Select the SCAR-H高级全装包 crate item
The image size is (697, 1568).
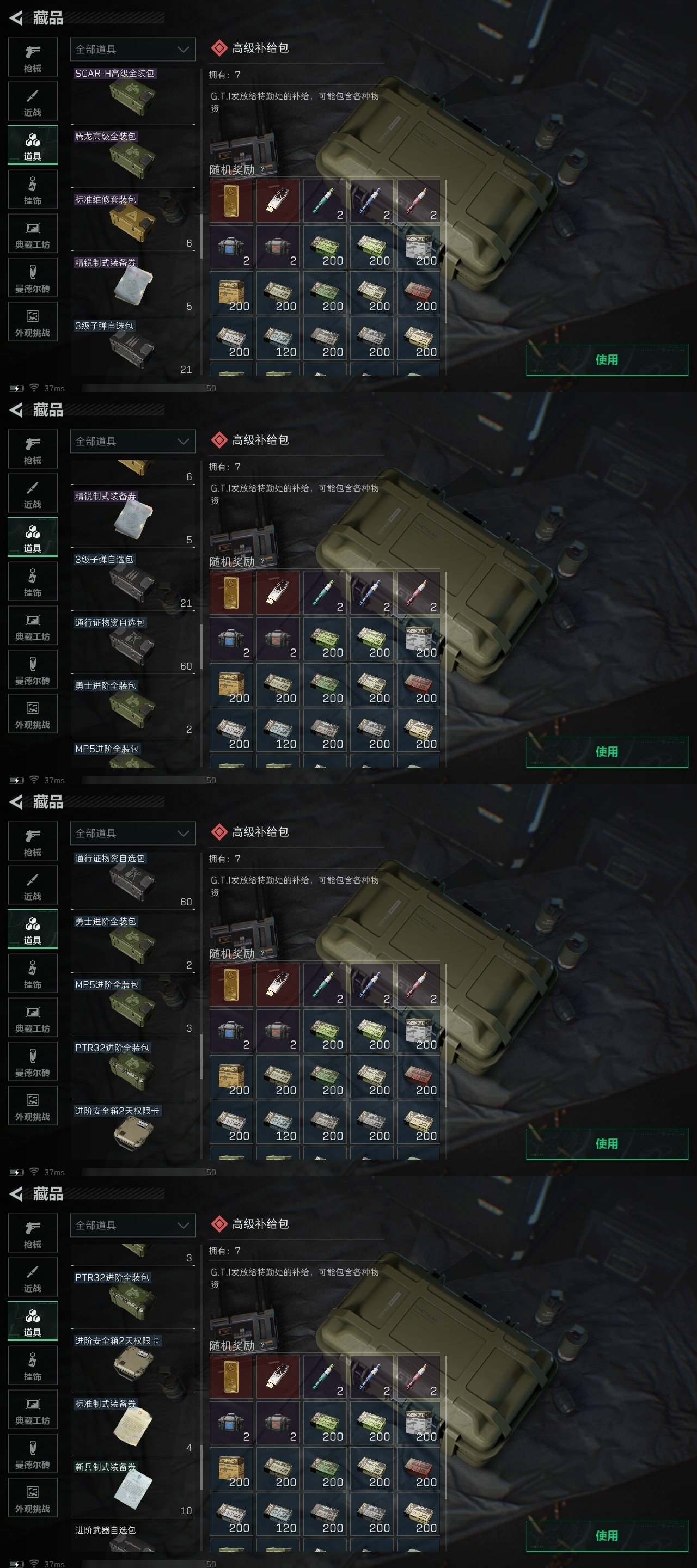(x=133, y=95)
